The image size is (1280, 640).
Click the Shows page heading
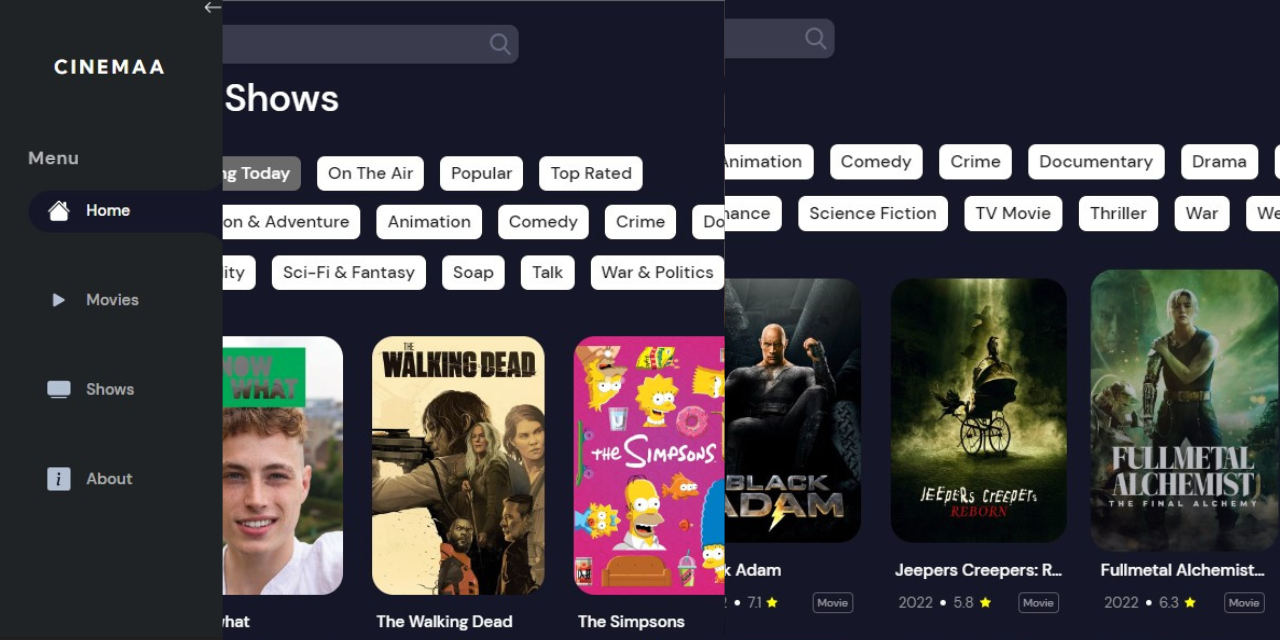click(281, 98)
